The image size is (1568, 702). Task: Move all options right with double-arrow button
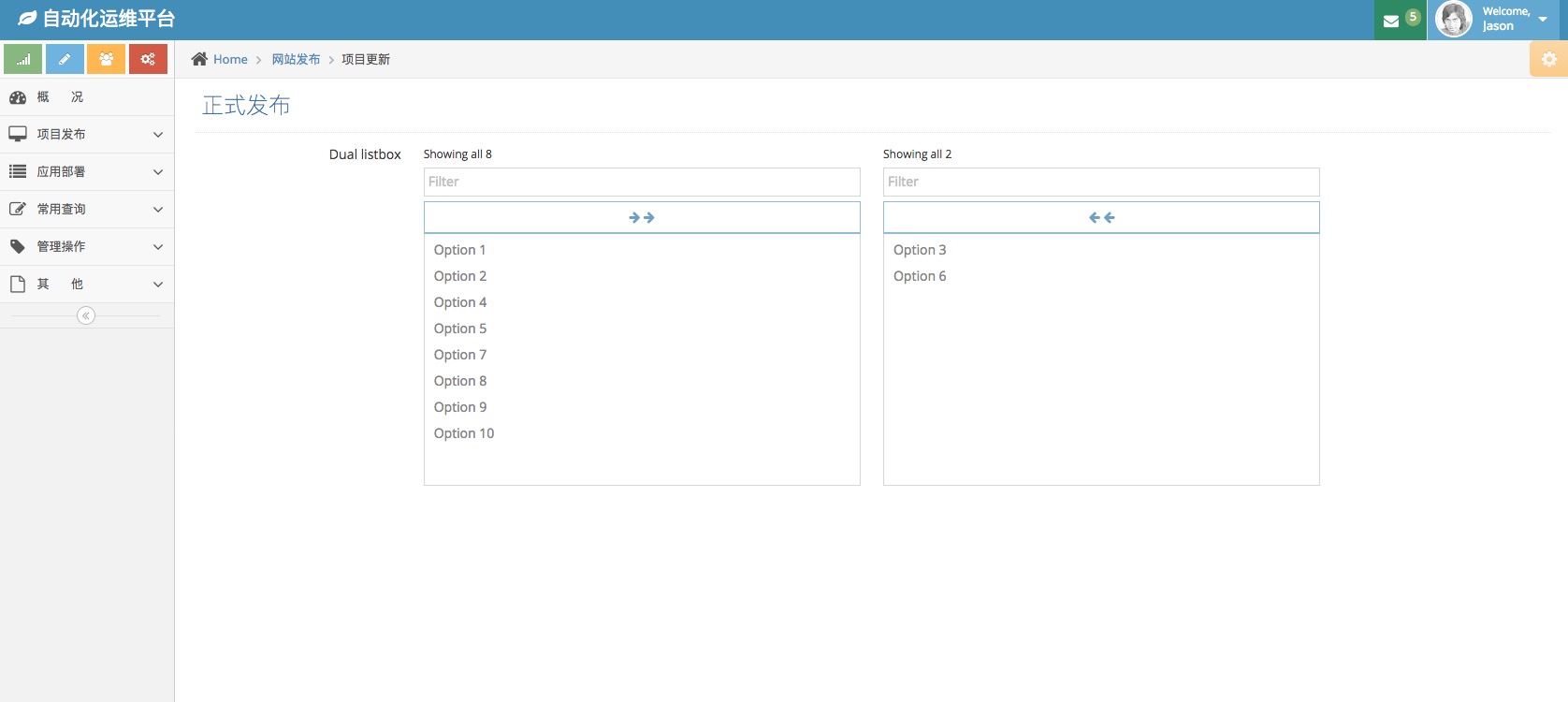(642, 217)
